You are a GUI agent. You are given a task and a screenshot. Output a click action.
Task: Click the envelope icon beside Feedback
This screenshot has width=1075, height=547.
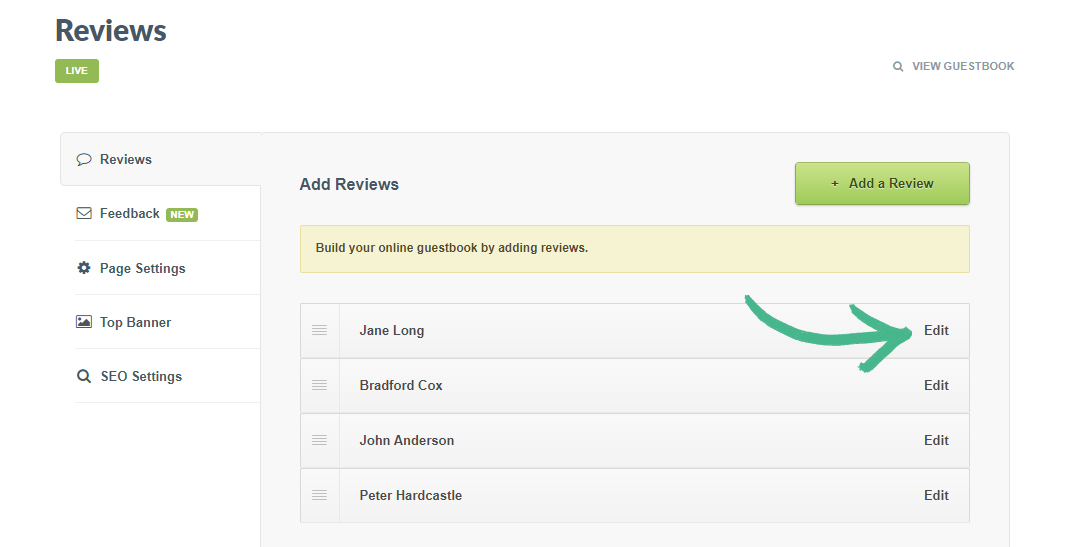[x=84, y=213]
